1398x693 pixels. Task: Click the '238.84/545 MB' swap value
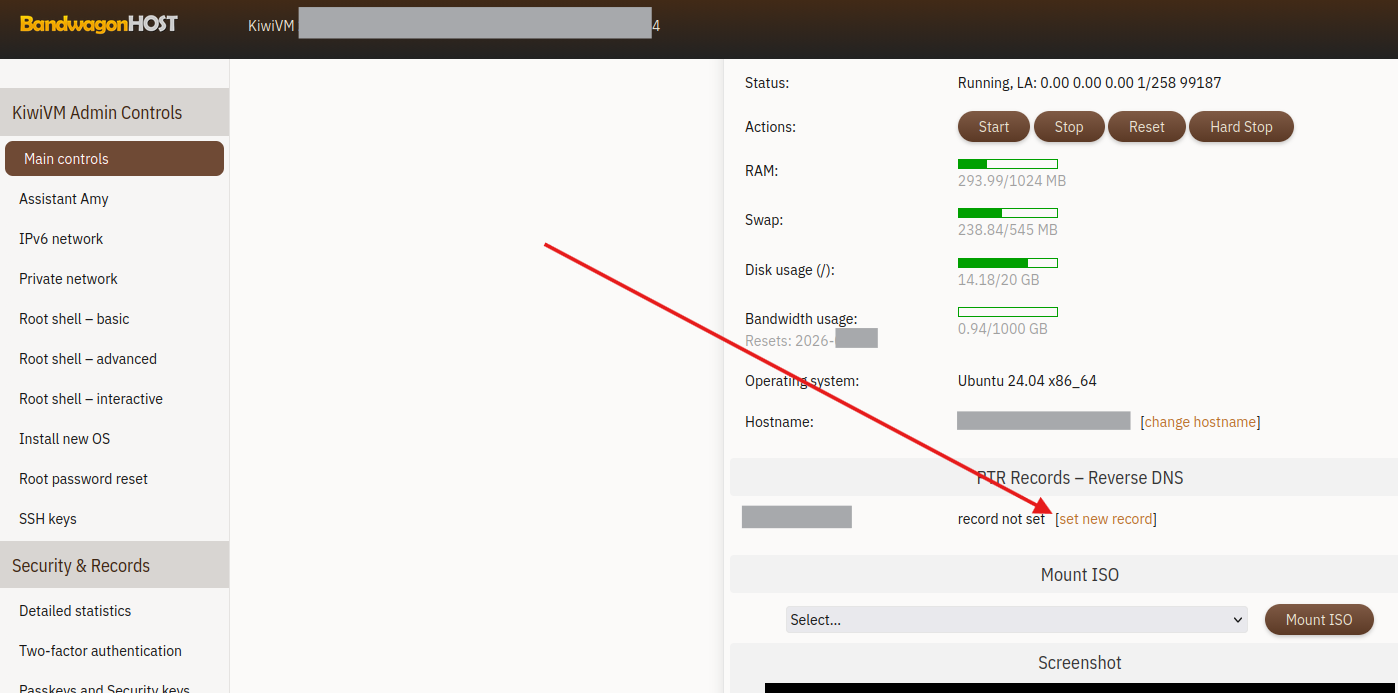tap(1008, 230)
